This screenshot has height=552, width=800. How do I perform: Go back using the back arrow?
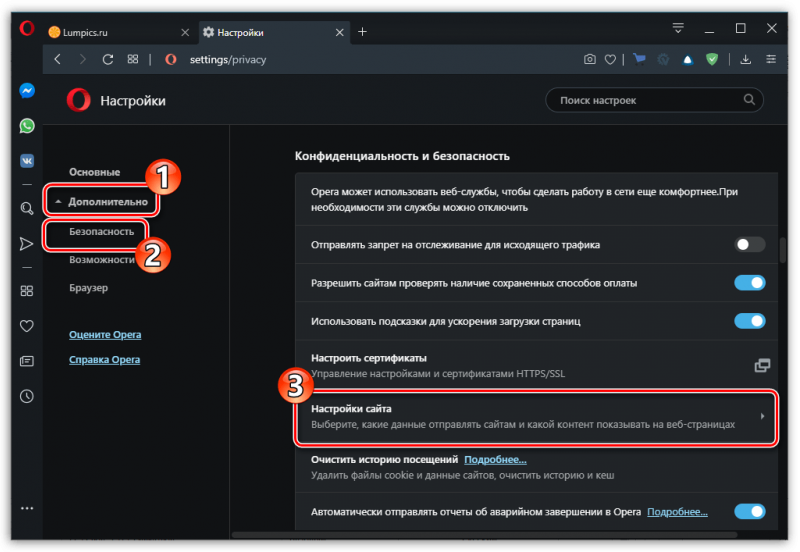point(58,60)
